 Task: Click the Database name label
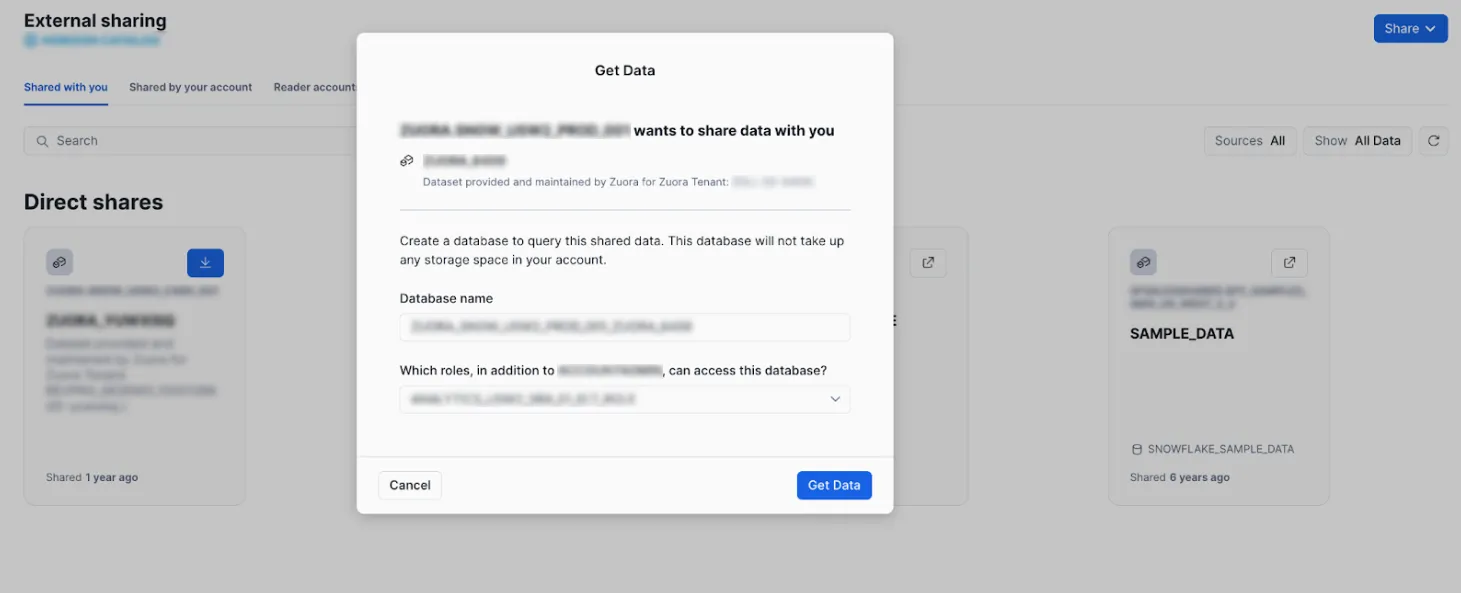446,299
